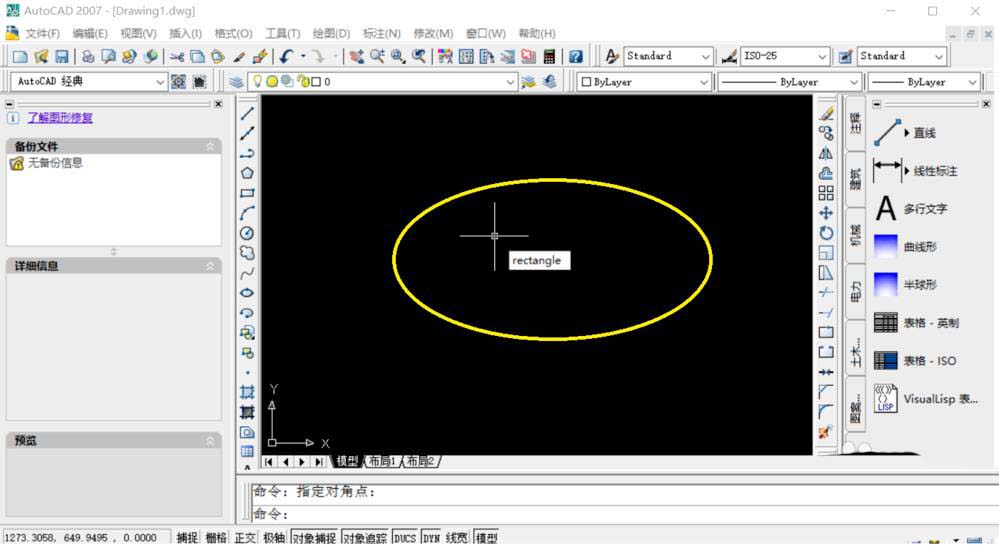Select the Polygon draw tool
Image resolution: width=999 pixels, height=545 pixels.
[247, 173]
